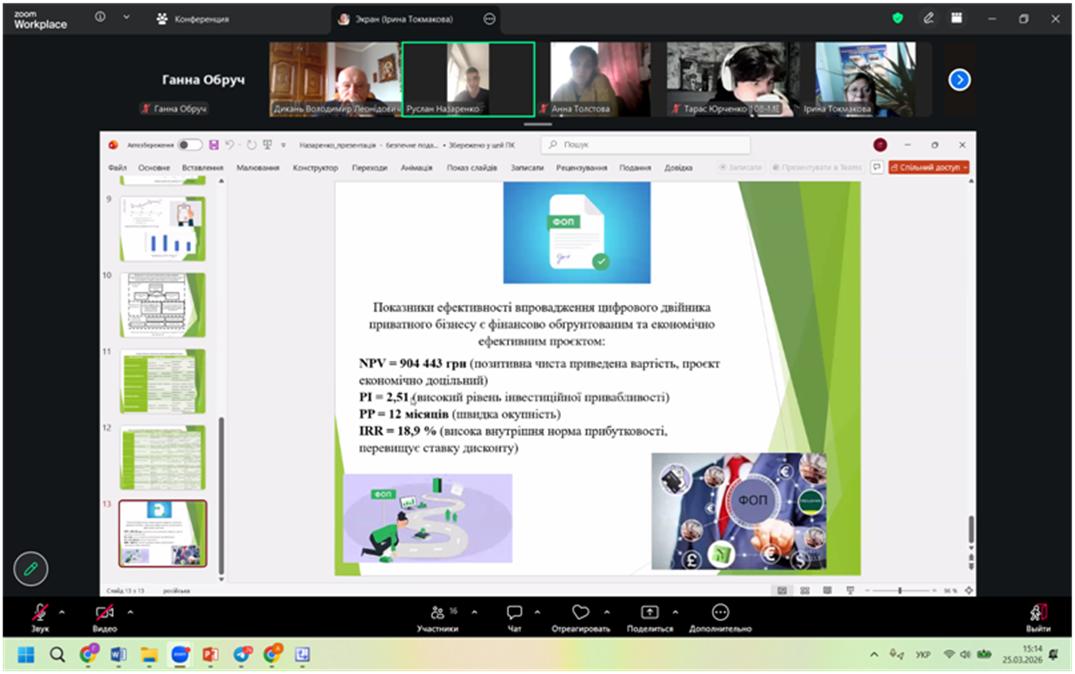Screen dimensions: 1075x674
Task: Unmute microphone with the Звук button
Action: 40,613
